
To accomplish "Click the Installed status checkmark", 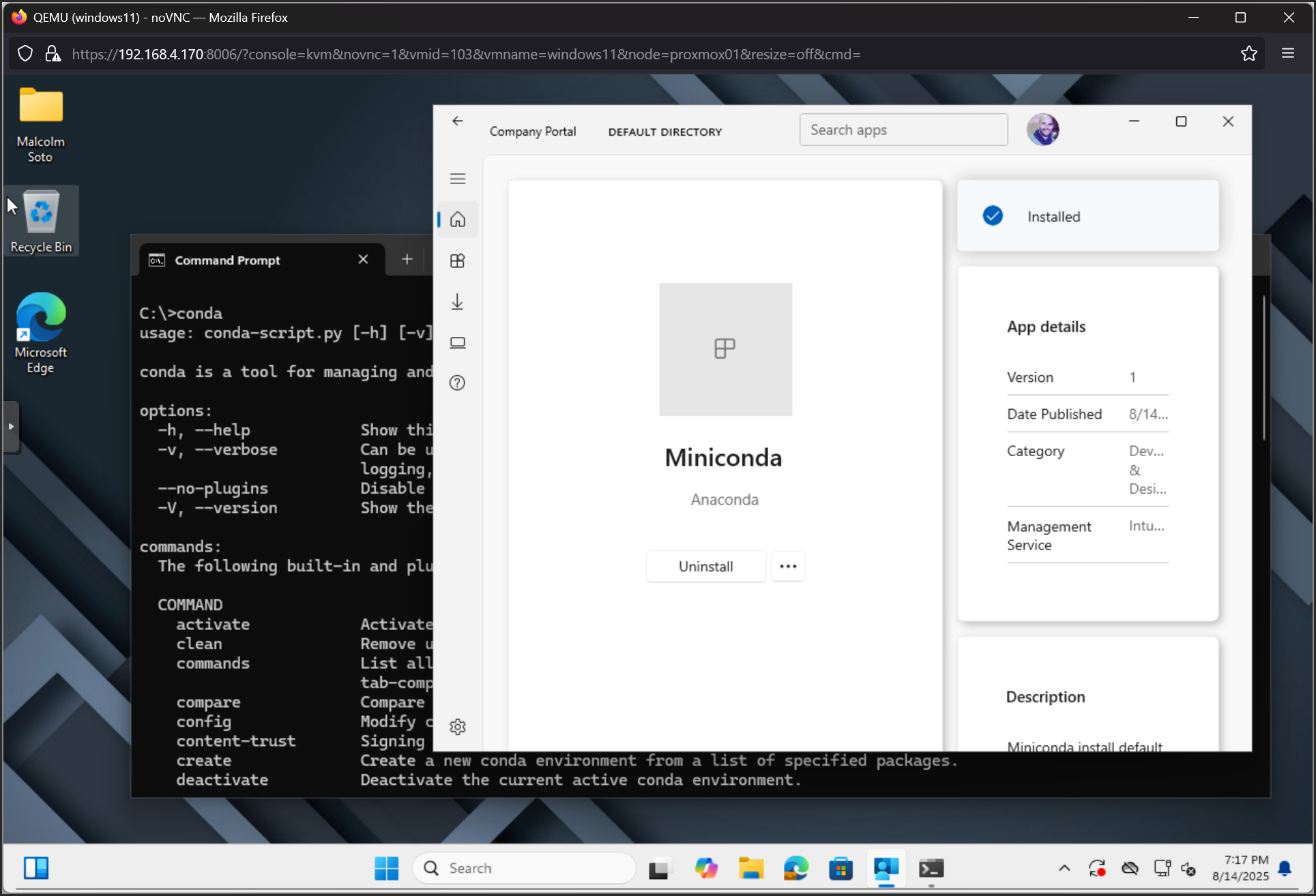I will tap(993, 216).
